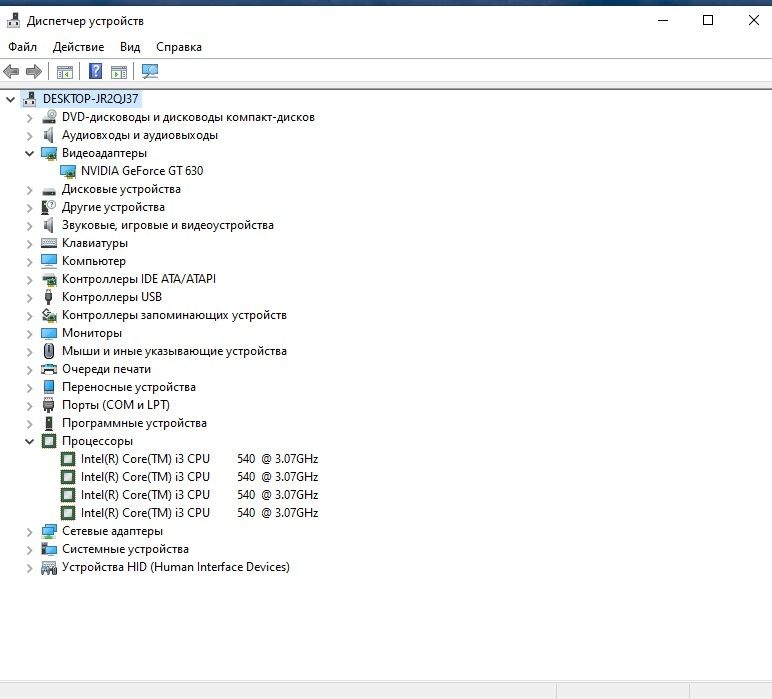Expand the Дисковые устройства category
This screenshot has width=772, height=699.
click(x=30, y=190)
